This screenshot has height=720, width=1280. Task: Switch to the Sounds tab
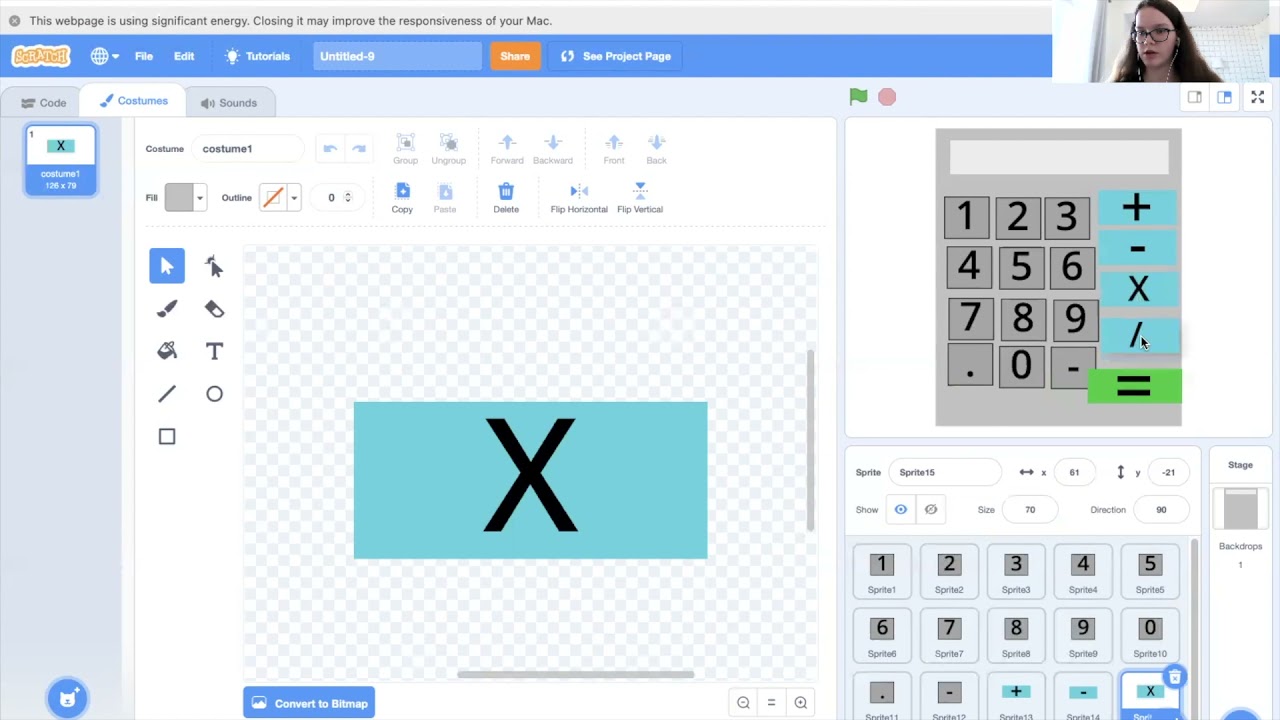point(228,102)
